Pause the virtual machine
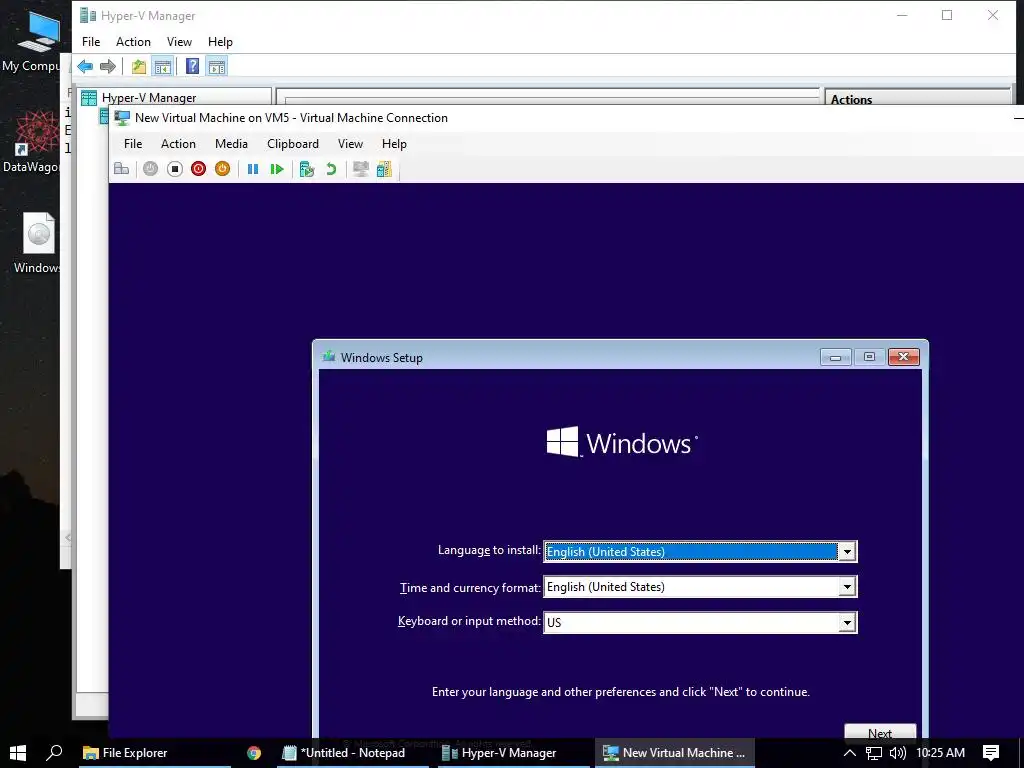1024x768 pixels. pyautogui.click(x=253, y=169)
